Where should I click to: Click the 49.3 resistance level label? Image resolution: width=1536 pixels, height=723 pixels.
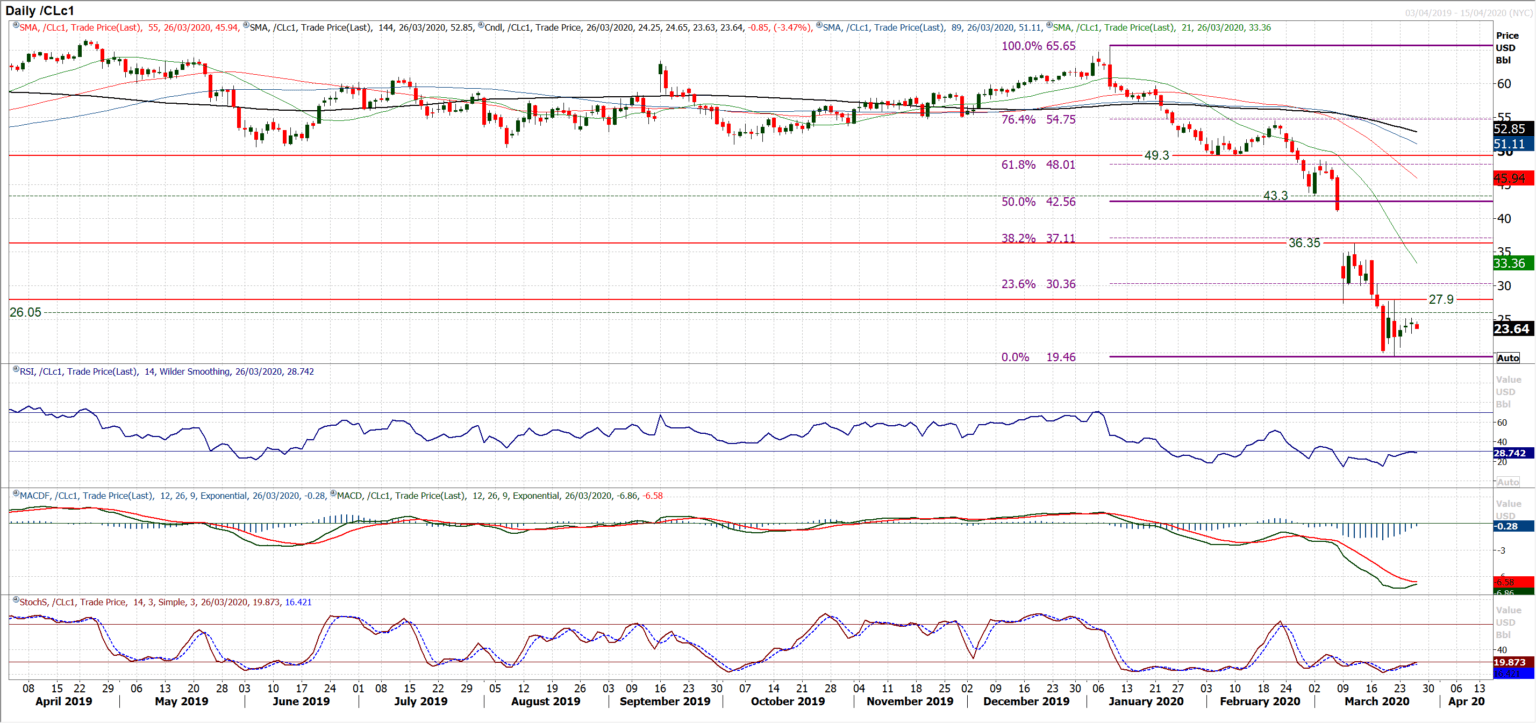pyautogui.click(x=1158, y=155)
